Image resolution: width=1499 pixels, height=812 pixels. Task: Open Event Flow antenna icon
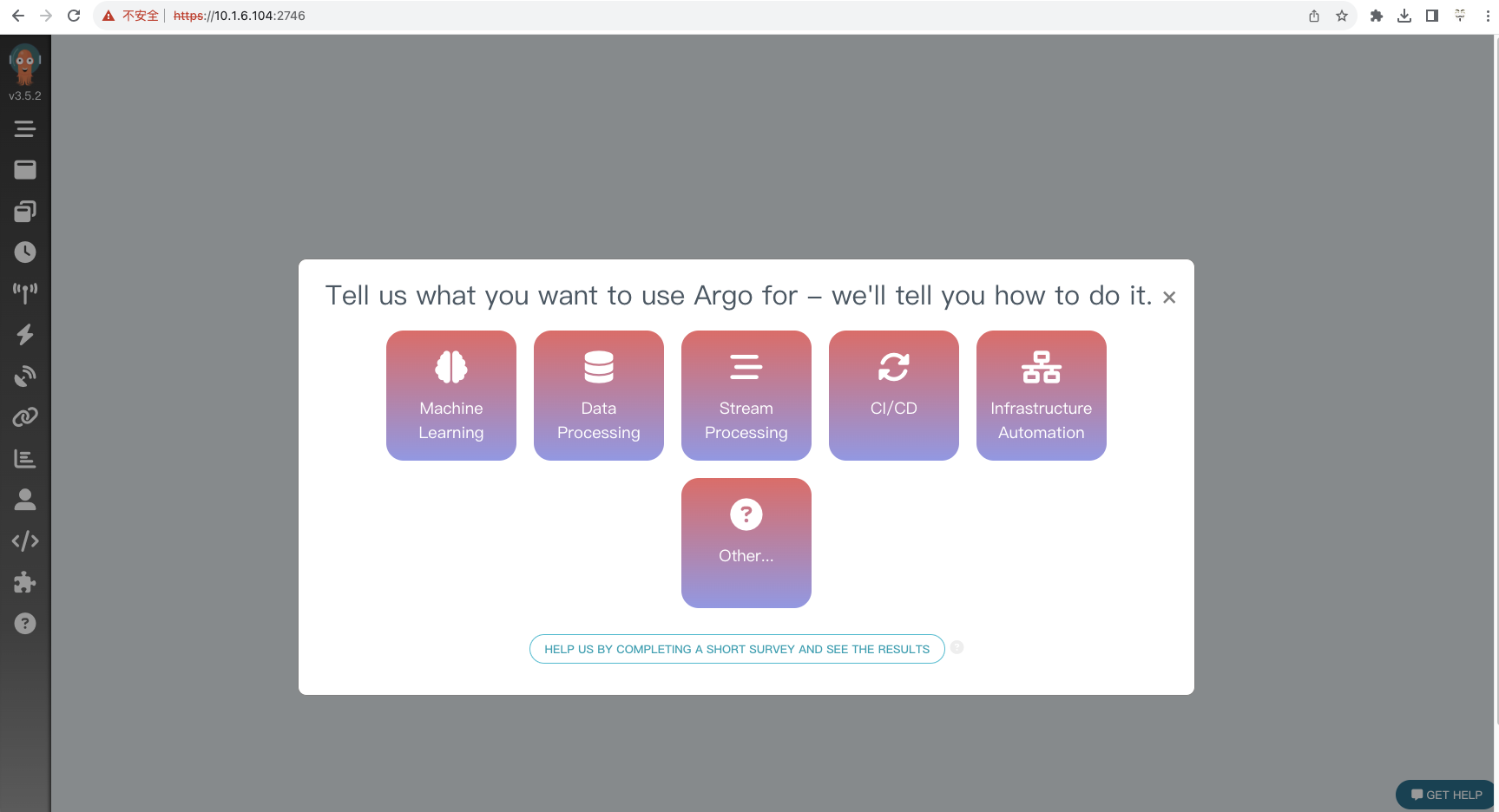click(x=25, y=293)
